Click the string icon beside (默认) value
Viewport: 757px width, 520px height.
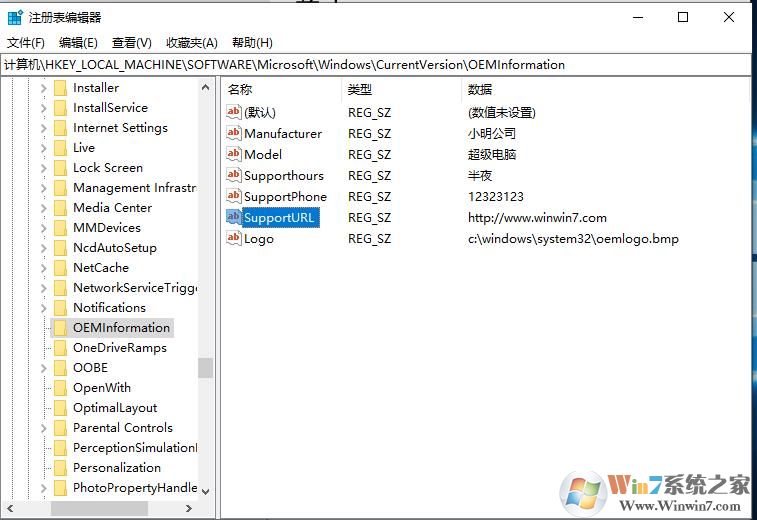[234, 112]
